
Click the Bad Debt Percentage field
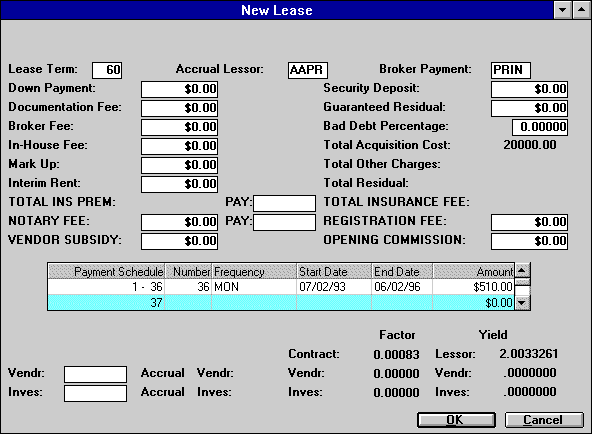pyautogui.click(x=540, y=127)
